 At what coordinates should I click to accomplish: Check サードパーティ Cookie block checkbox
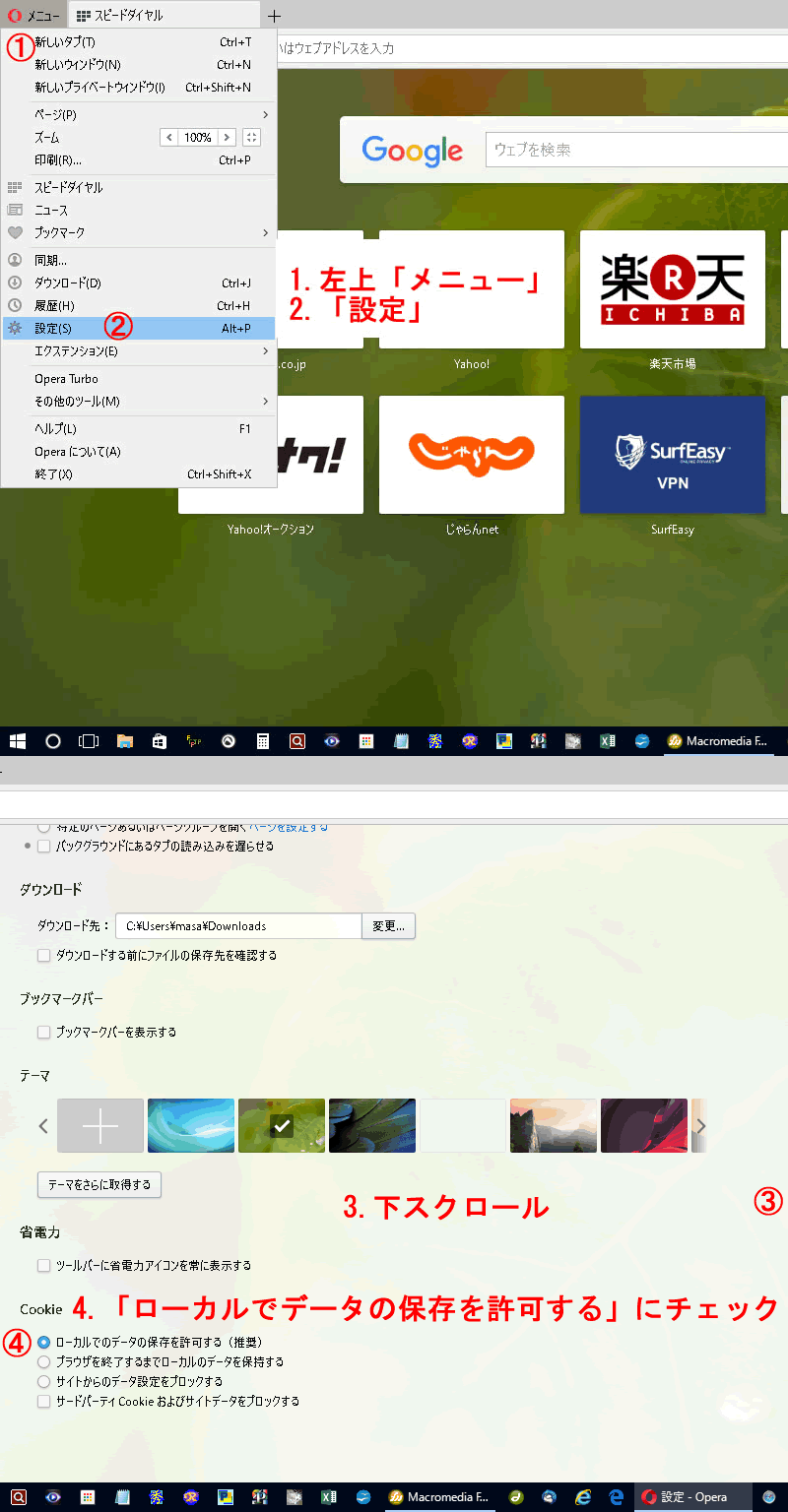tap(43, 1401)
